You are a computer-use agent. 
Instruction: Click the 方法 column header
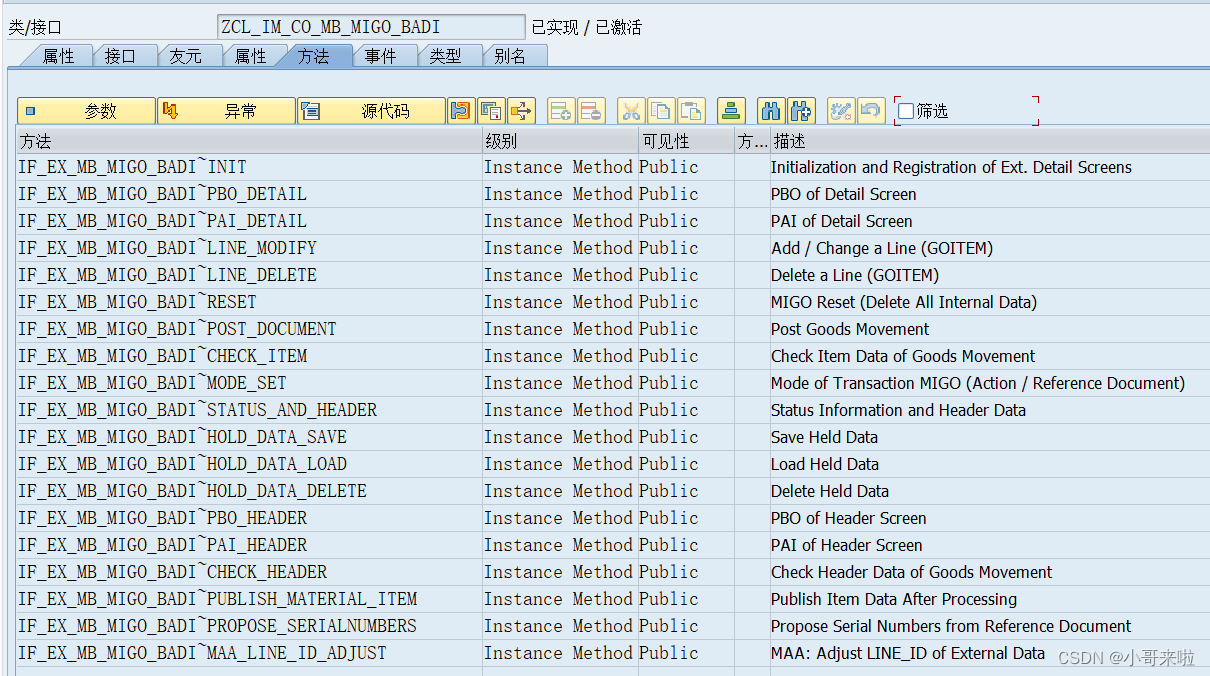click(x=249, y=141)
